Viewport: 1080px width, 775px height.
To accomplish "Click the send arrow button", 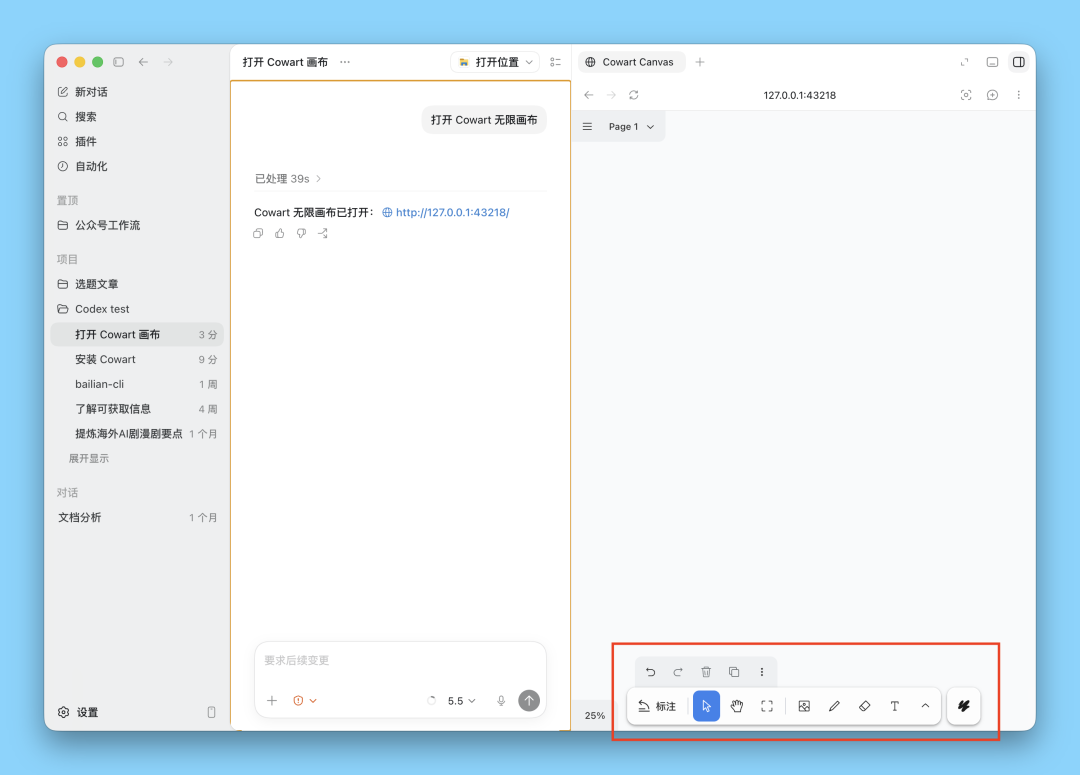I will (529, 701).
